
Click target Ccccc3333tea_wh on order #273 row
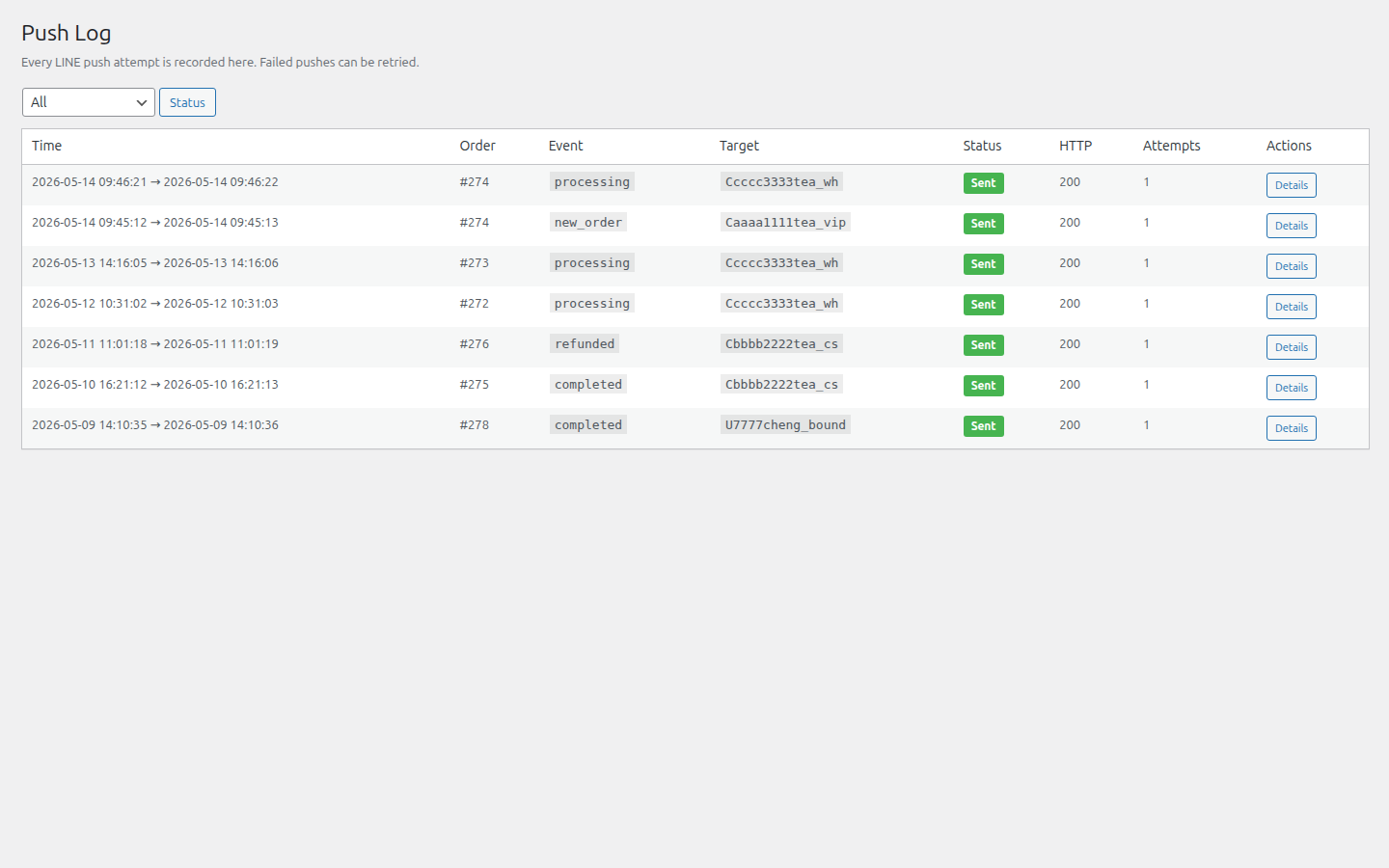click(781, 262)
